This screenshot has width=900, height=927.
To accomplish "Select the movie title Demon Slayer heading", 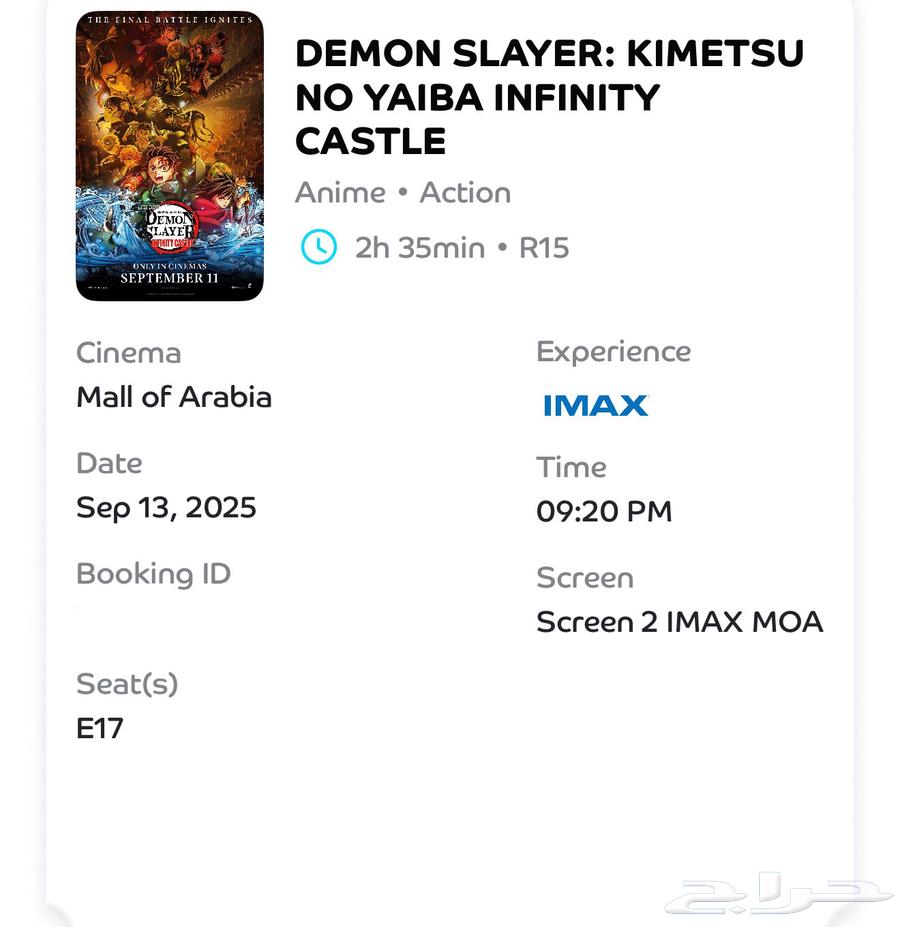I will click(549, 97).
